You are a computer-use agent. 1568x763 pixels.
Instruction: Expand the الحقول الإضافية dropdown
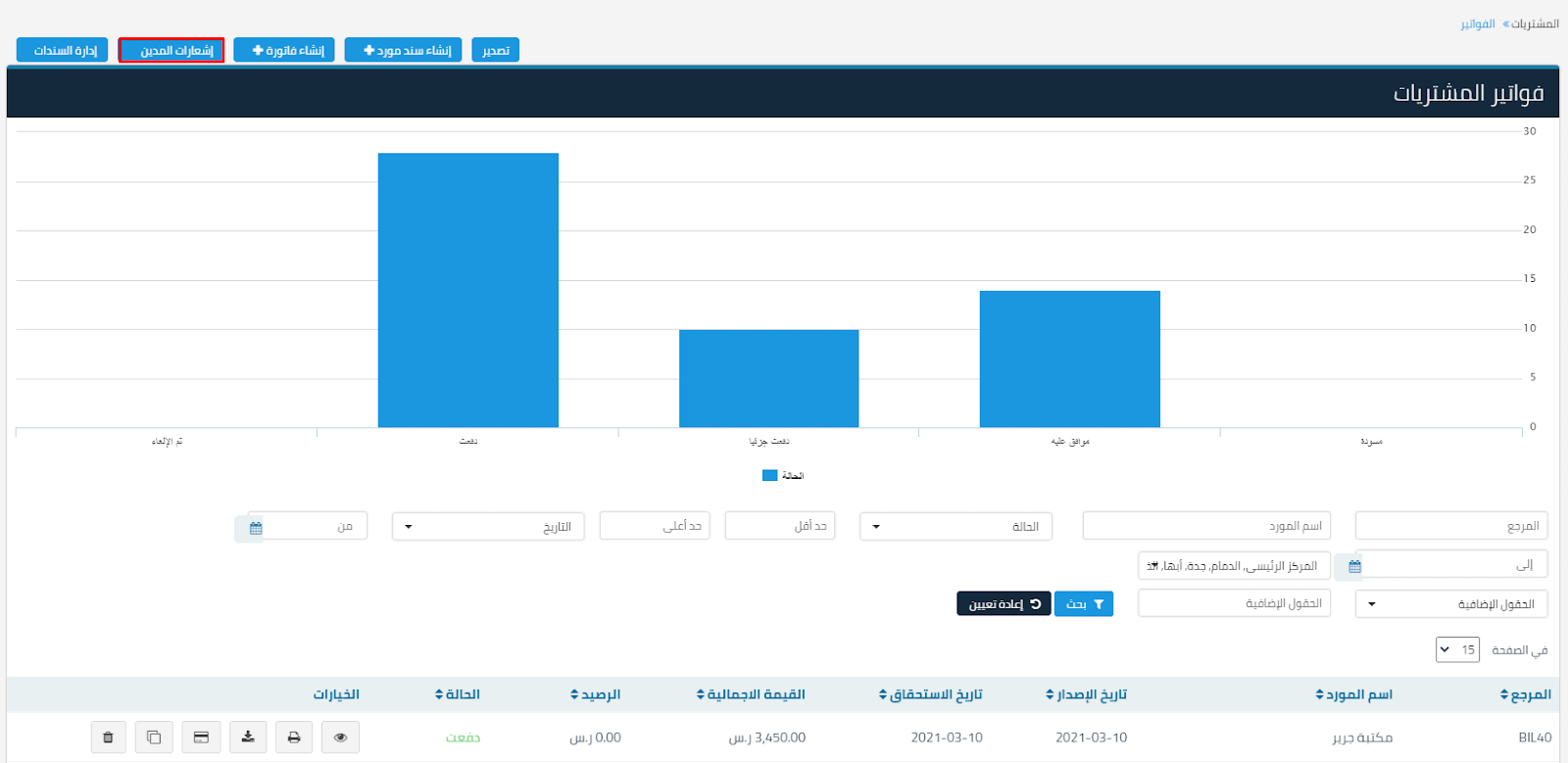click(1450, 604)
